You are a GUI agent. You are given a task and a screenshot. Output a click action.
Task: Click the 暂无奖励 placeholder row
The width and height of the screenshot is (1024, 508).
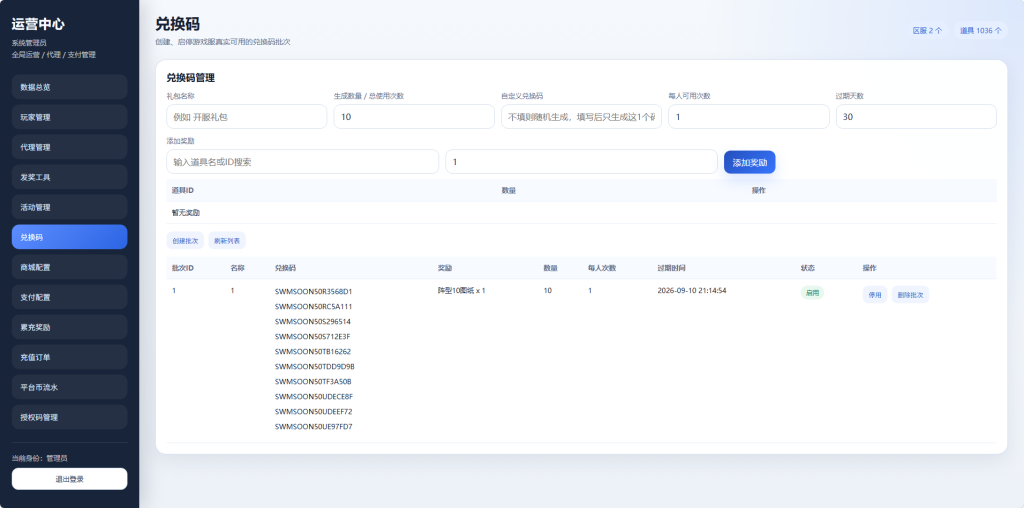[x=581, y=213]
